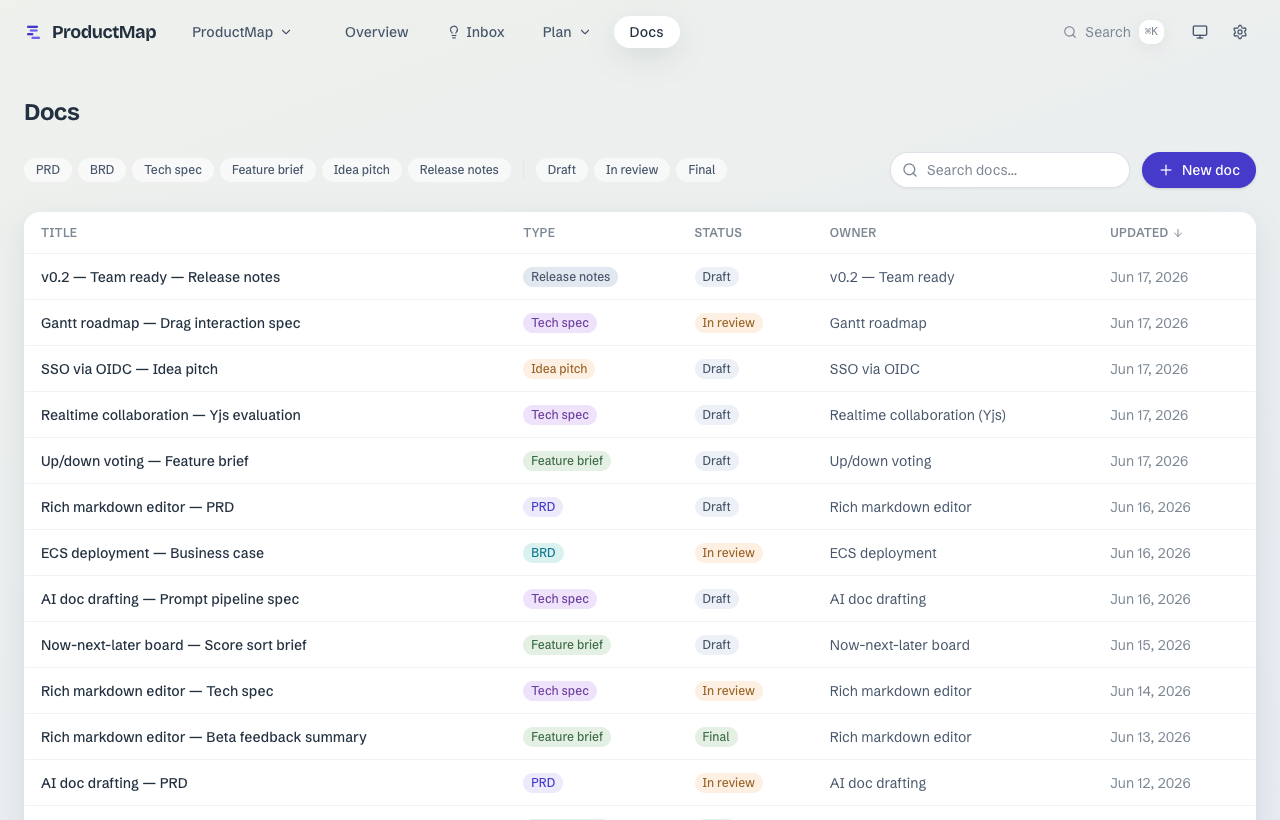The image size is (1280, 820).
Task: Click 'Jun 12, 2026' date cell
Action: (x=1150, y=783)
